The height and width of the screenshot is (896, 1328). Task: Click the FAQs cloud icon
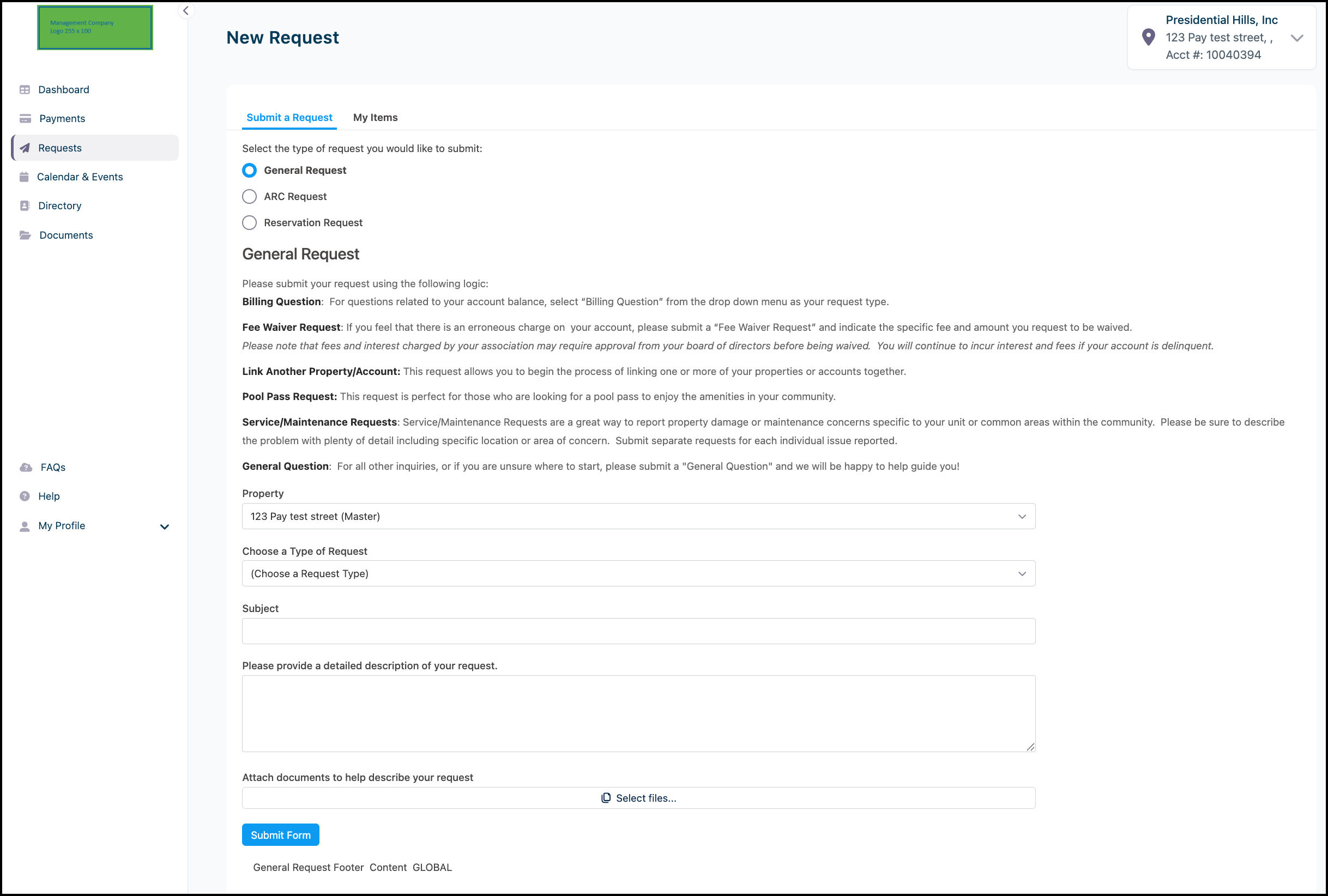(x=26, y=468)
